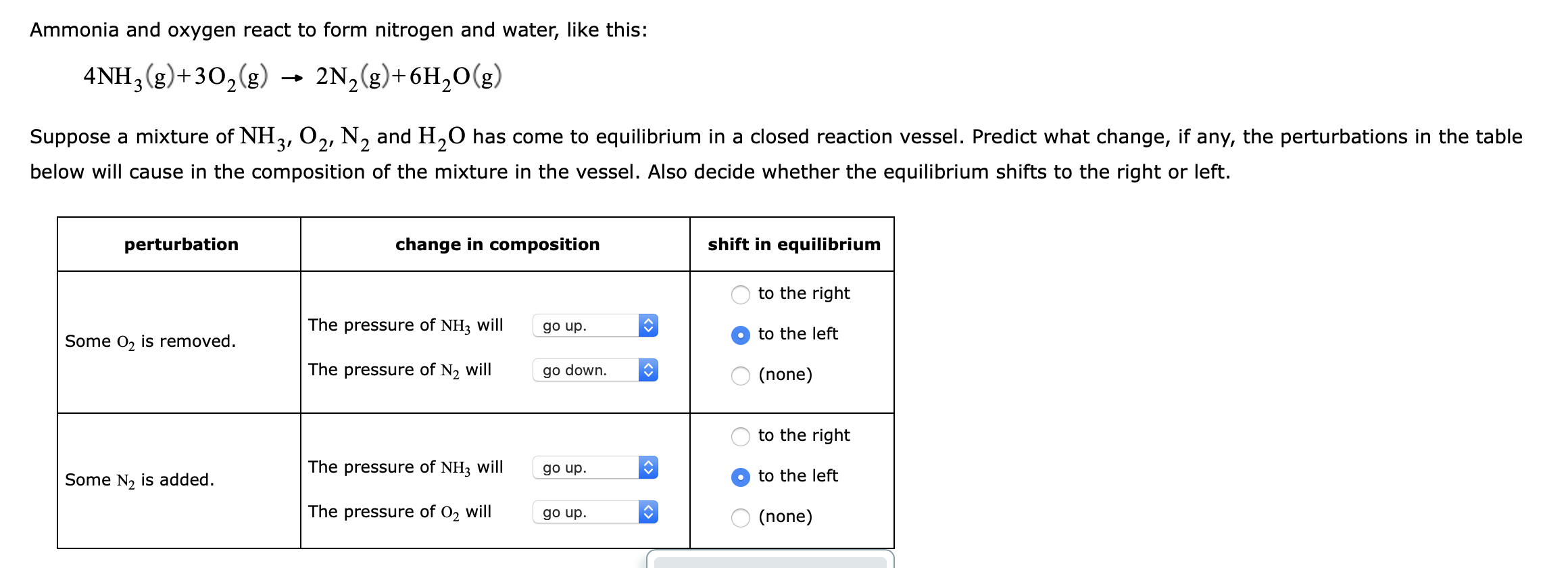Screen dimensions: 1568x568
Task: Click the 'to the right' label in first row
Action: [804, 293]
